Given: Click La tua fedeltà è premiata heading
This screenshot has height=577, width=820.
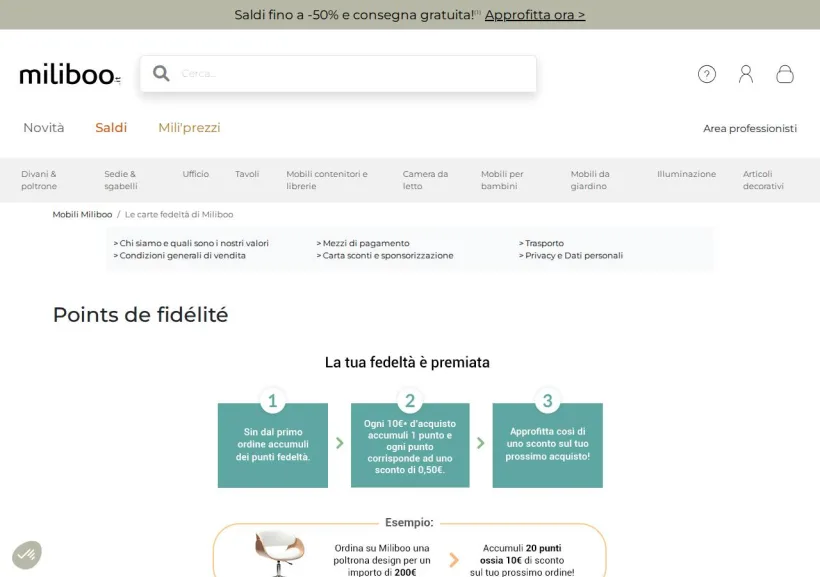Looking at the screenshot, I should (407, 363).
